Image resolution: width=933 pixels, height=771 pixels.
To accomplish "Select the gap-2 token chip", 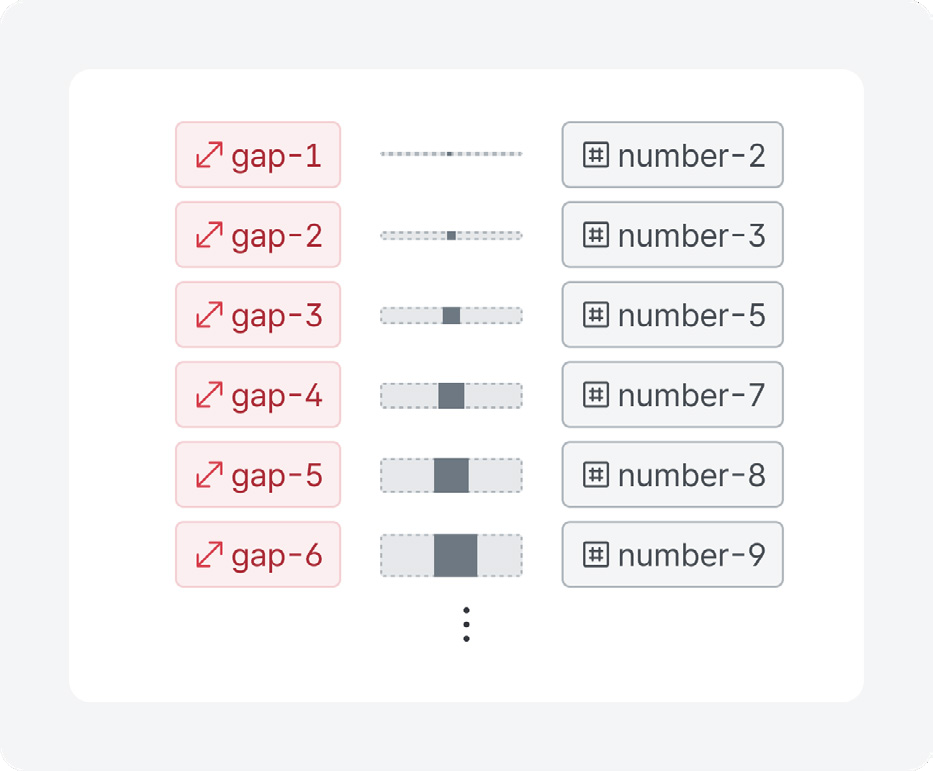I will (258, 235).
